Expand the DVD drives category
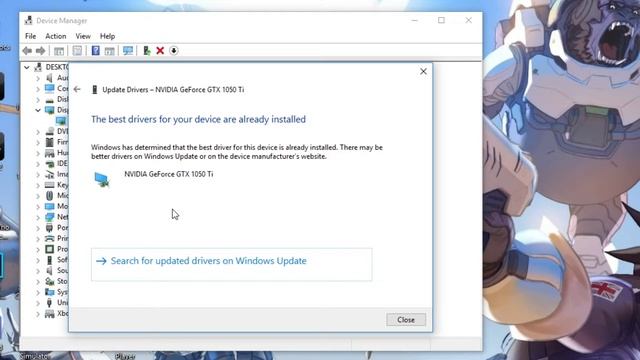This screenshot has width=640, height=360. 38,131
